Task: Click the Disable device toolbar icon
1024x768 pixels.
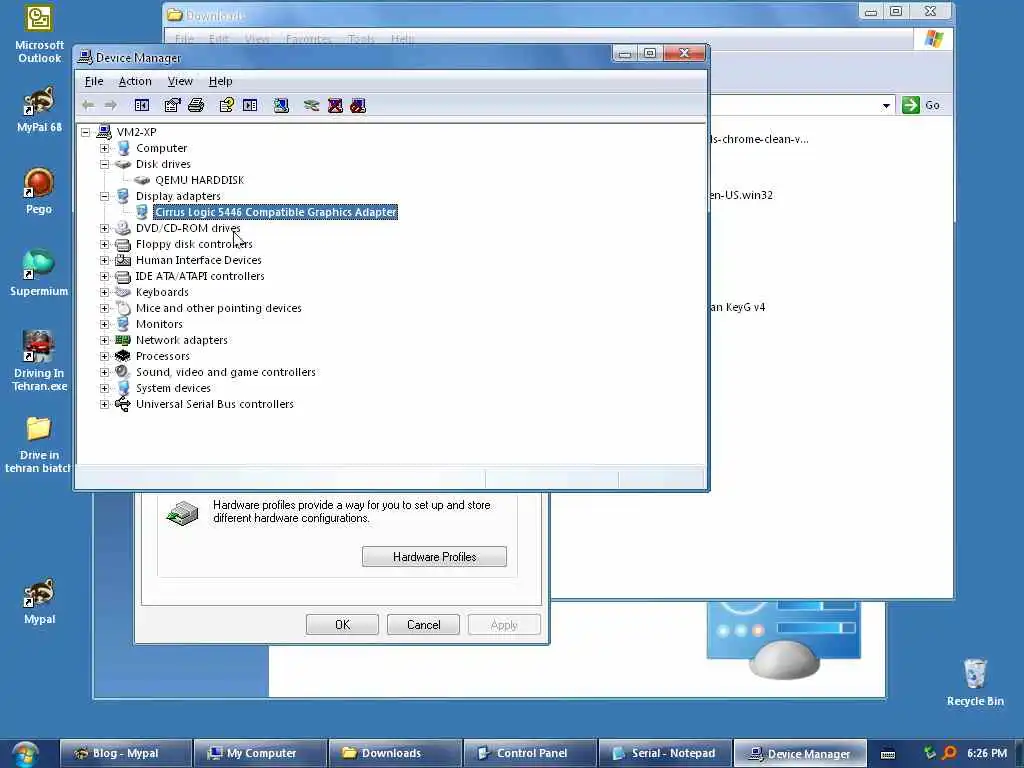Action: 358,105
